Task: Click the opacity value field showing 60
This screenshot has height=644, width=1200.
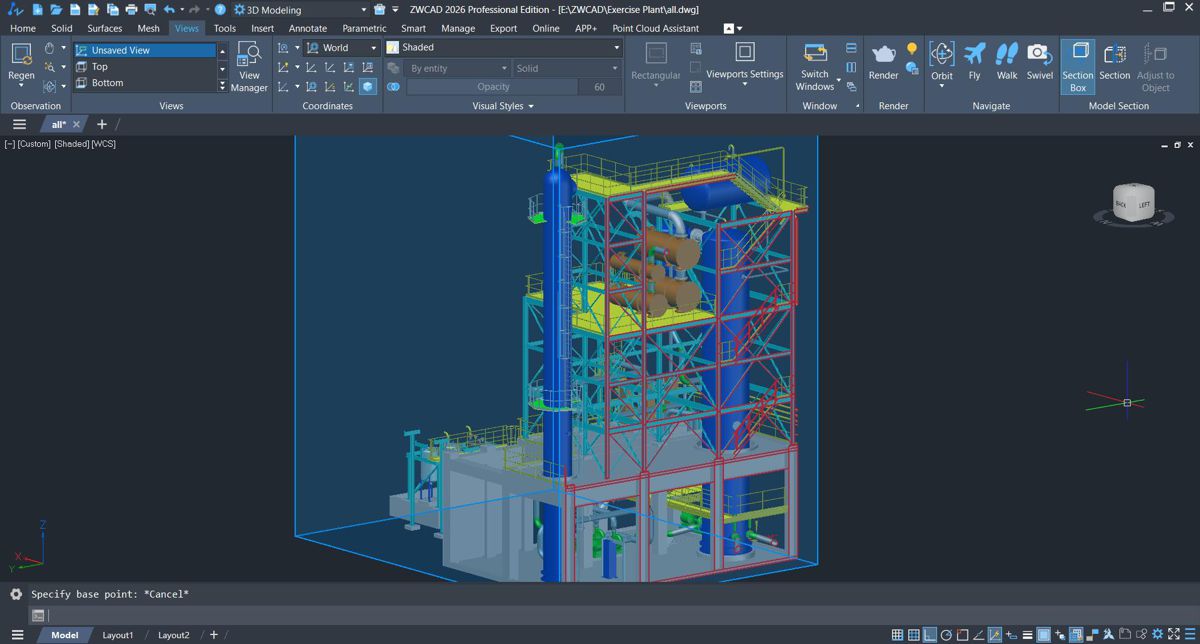Action: [600, 87]
